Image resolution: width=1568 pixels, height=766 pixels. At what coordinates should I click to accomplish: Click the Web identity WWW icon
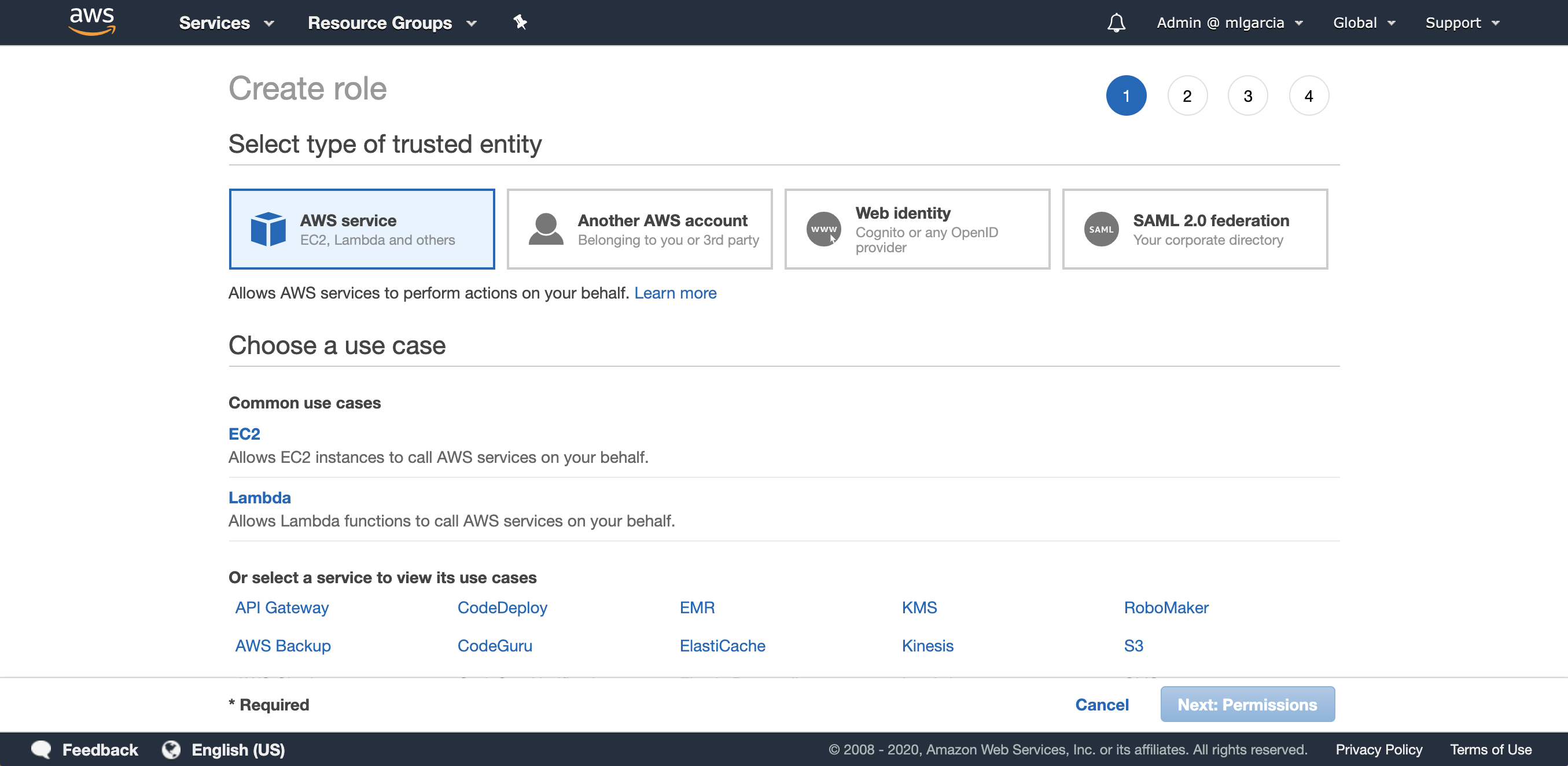(823, 229)
